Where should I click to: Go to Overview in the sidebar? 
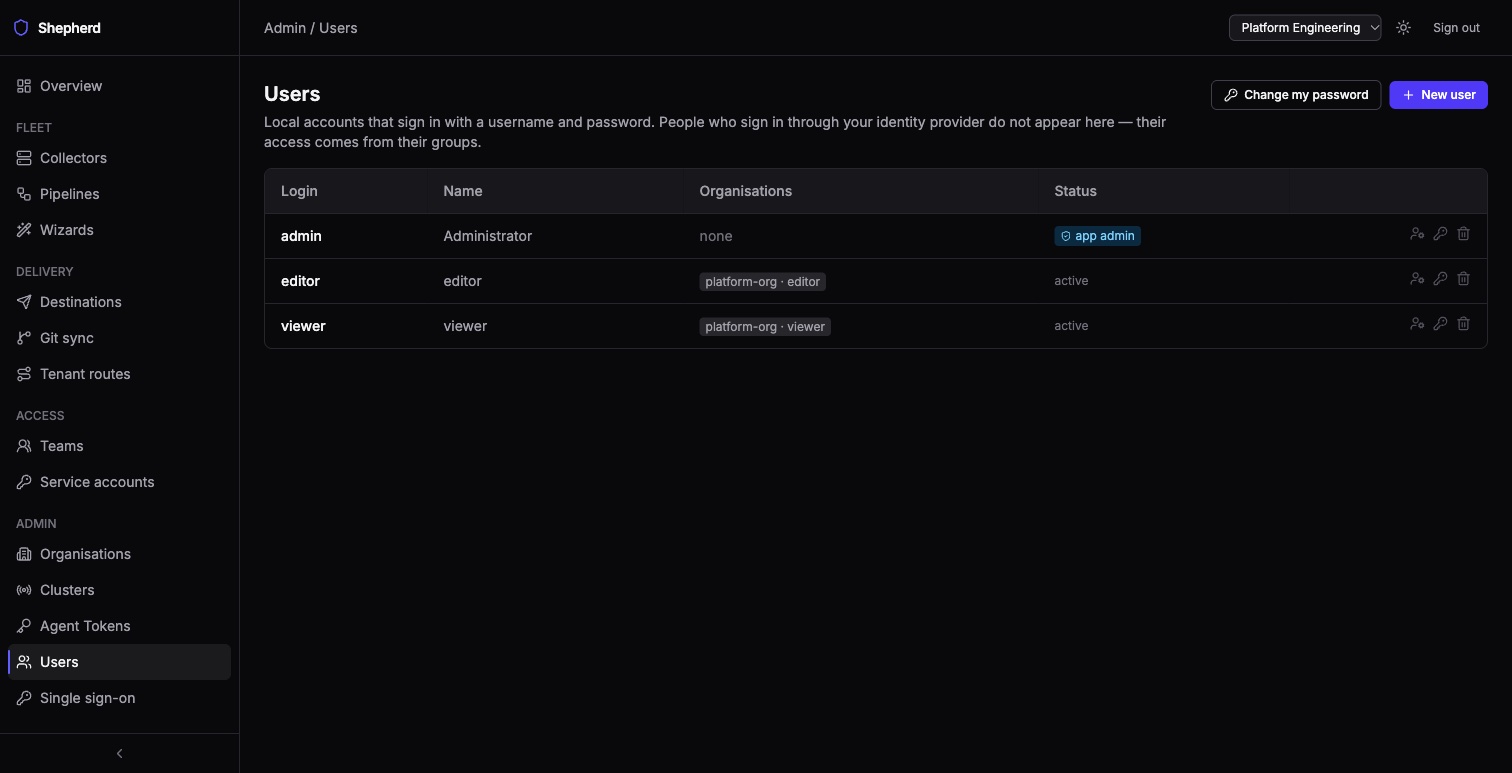click(x=119, y=86)
